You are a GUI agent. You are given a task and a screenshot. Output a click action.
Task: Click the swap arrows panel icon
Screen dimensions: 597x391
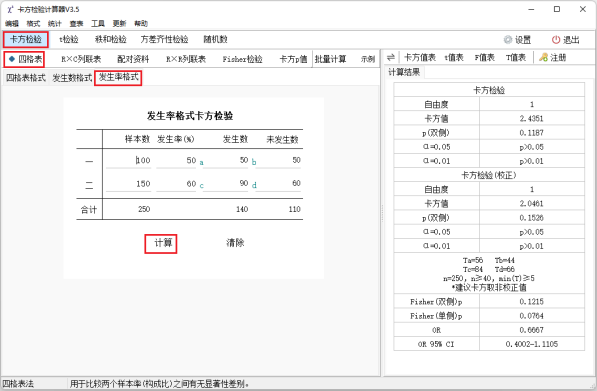391,57
